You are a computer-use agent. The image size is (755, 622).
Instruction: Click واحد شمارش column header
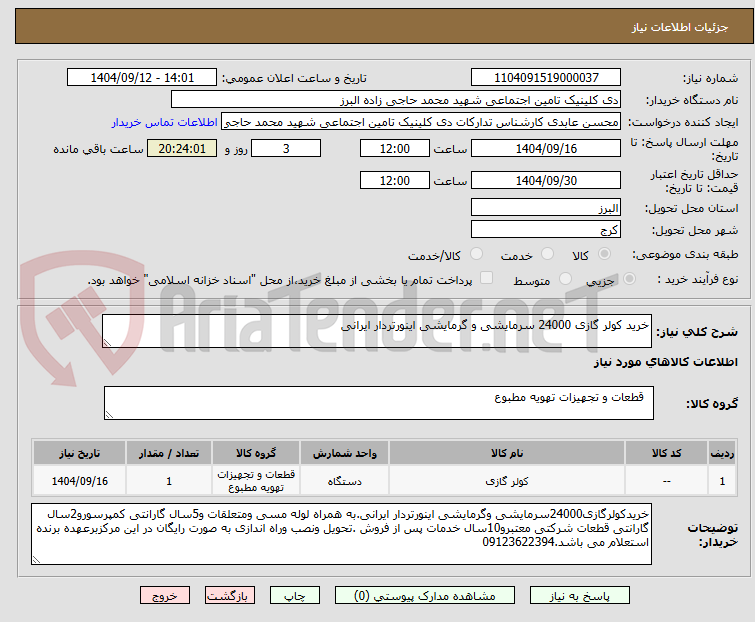click(345, 453)
